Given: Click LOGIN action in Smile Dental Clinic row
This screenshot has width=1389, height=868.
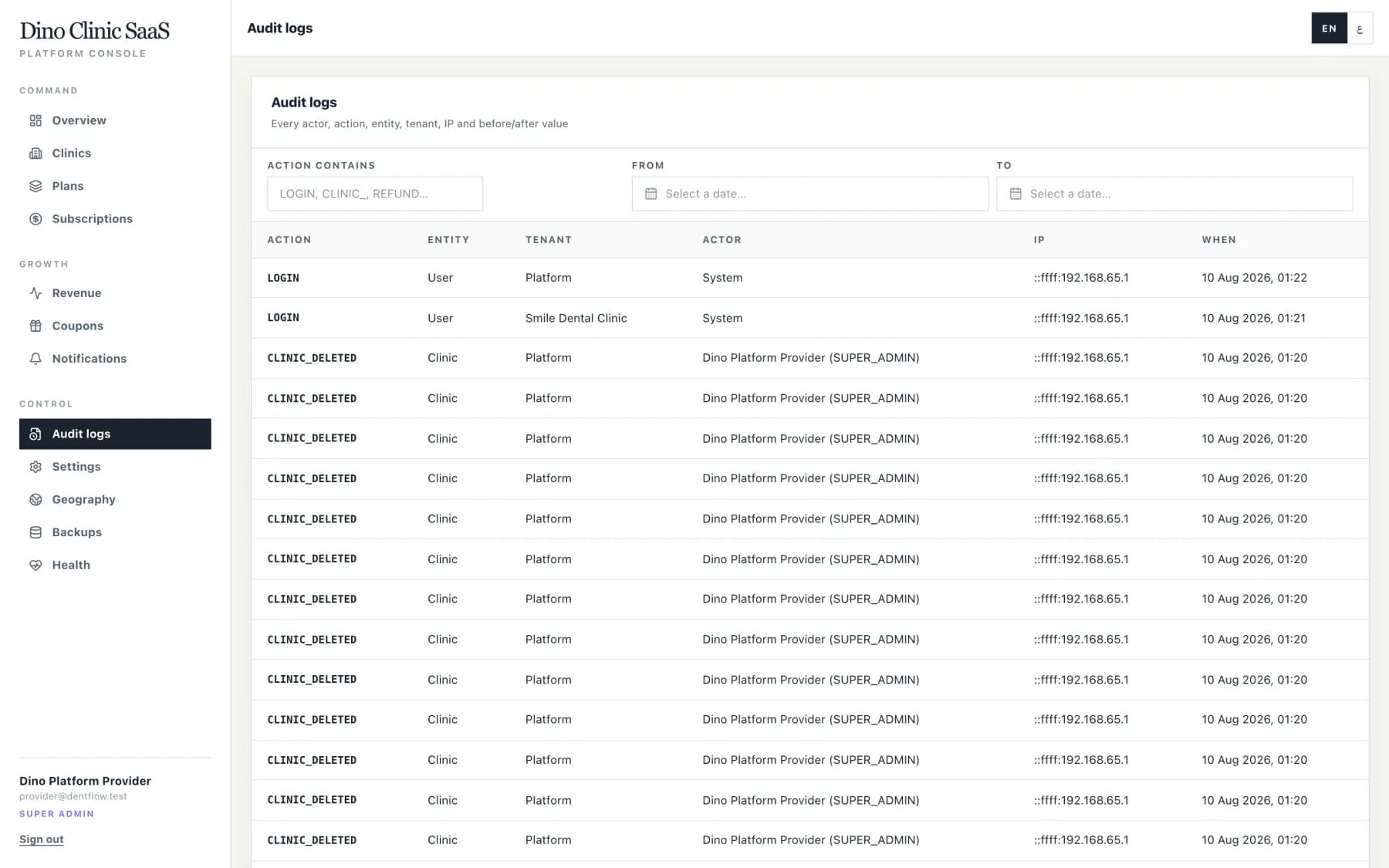Looking at the screenshot, I should 283,318.
